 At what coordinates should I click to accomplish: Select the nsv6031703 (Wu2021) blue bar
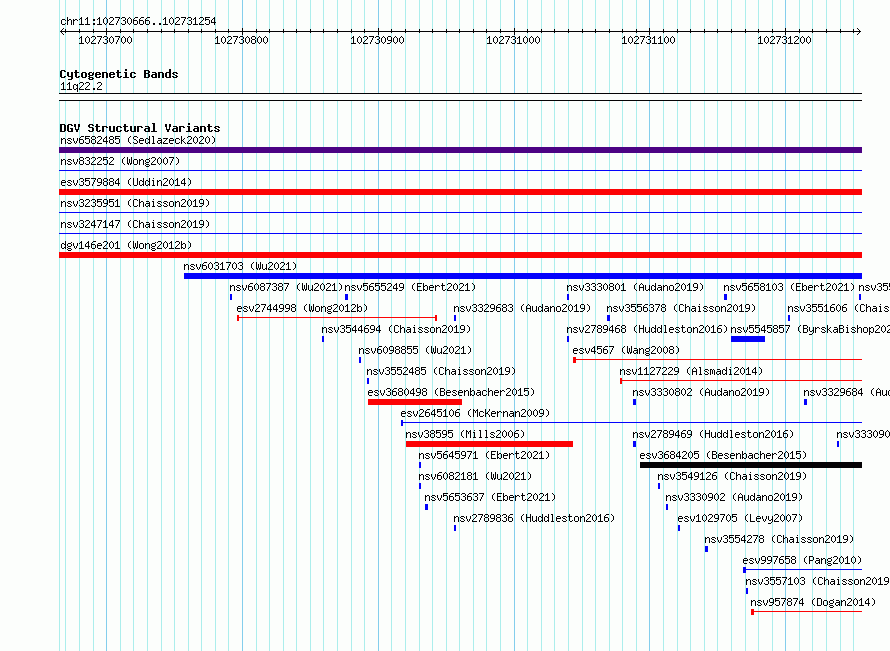pyautogui.click(x=523, y=276)
